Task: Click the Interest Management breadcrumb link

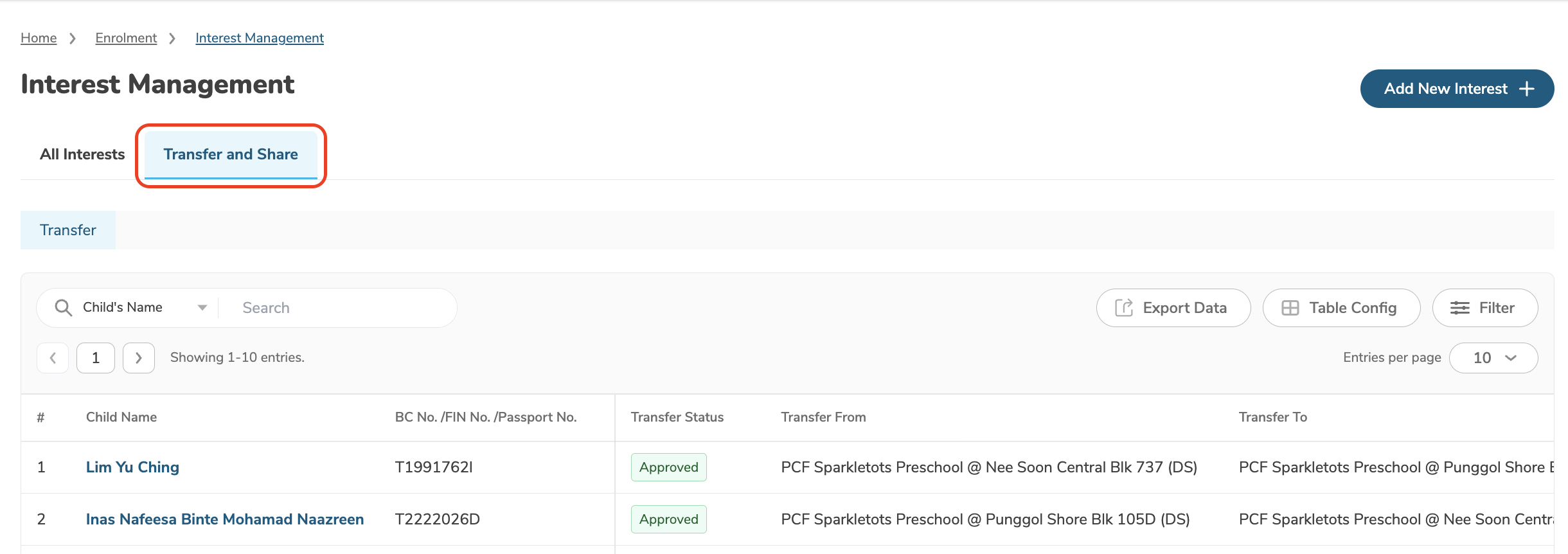Action: click(x=260, y=38)
